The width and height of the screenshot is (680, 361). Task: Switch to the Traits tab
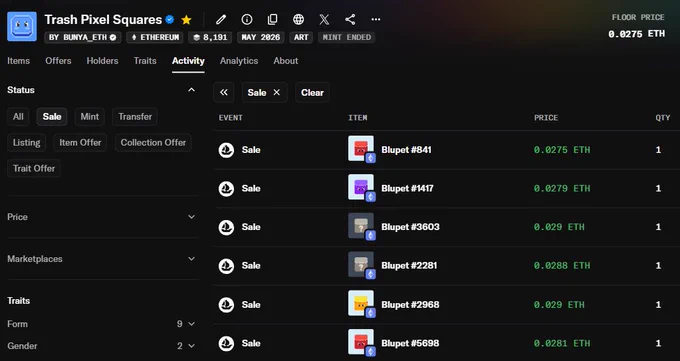click(145, 61)
